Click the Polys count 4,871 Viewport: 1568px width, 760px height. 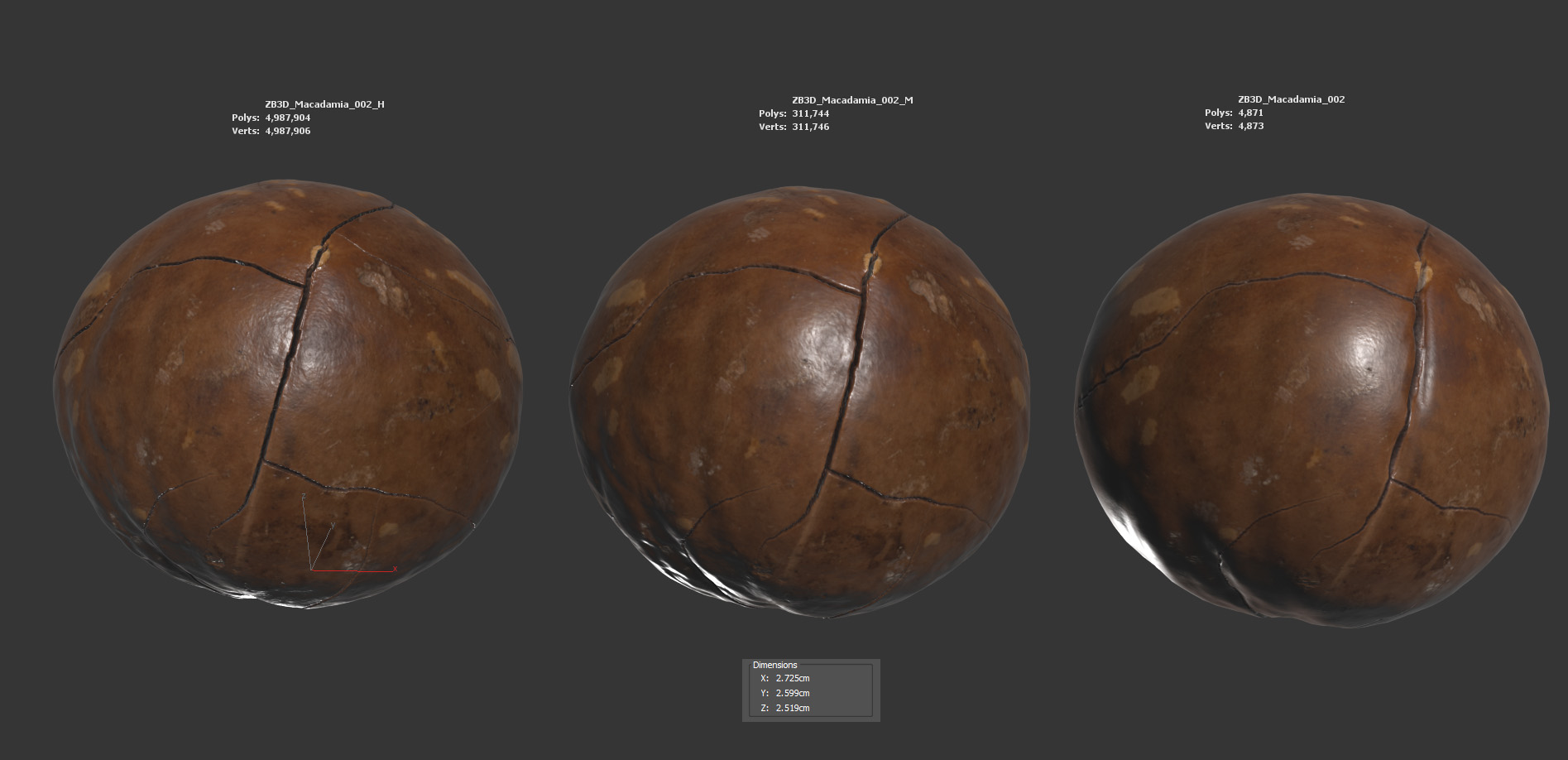1250,113
